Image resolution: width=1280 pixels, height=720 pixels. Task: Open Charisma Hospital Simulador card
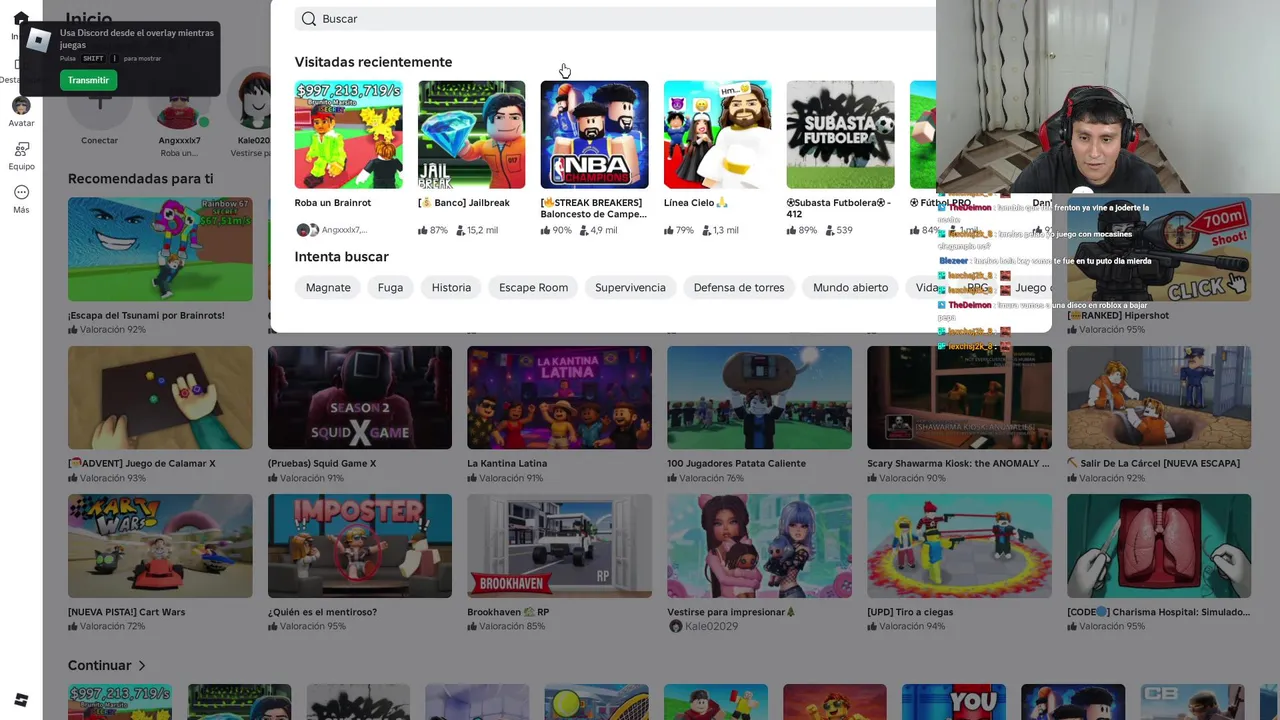pos(1158,546)
